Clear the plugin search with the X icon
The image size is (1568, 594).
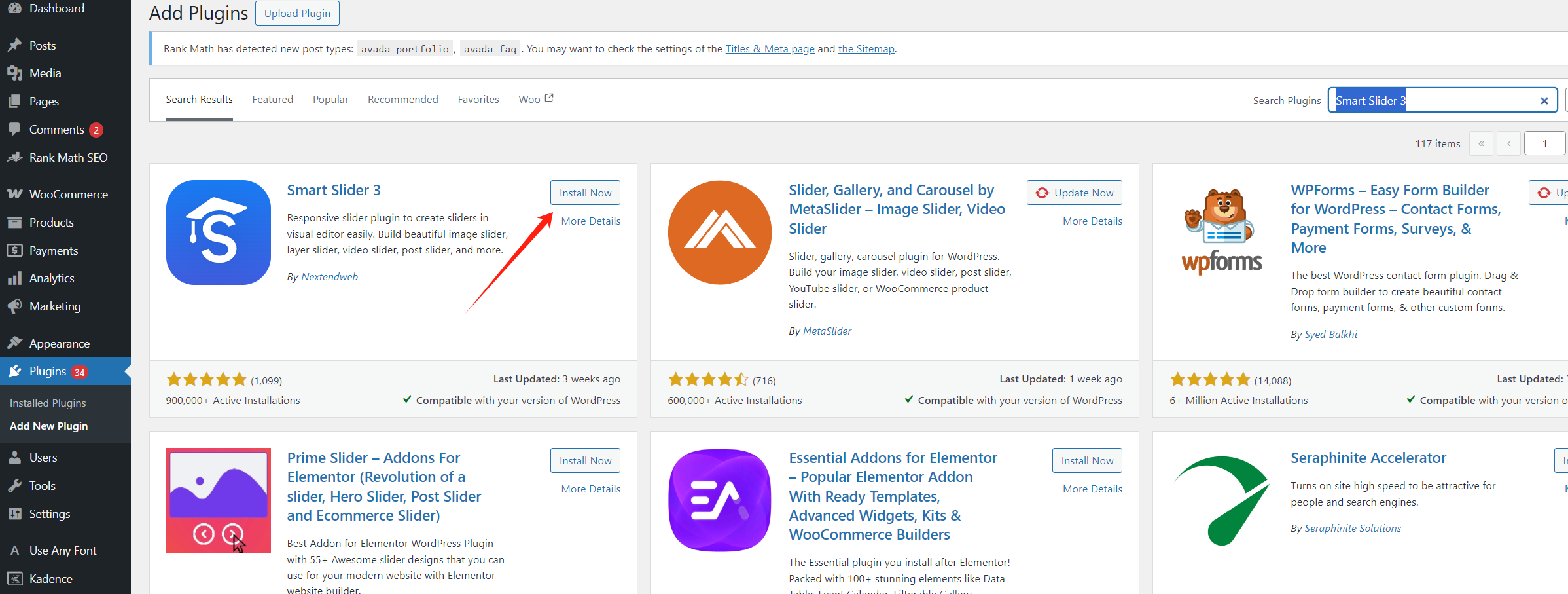(x=1544, y=101)
